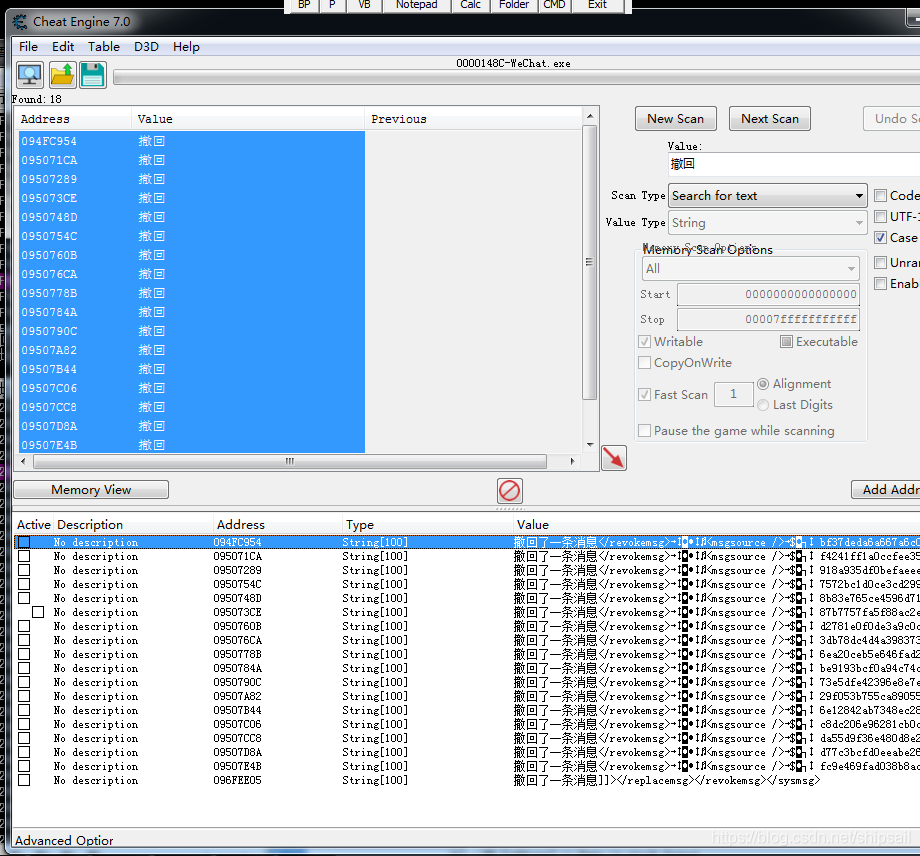Screen dimensions: 920x856
Task: Click the Type column header
Action: click(427, 525)
